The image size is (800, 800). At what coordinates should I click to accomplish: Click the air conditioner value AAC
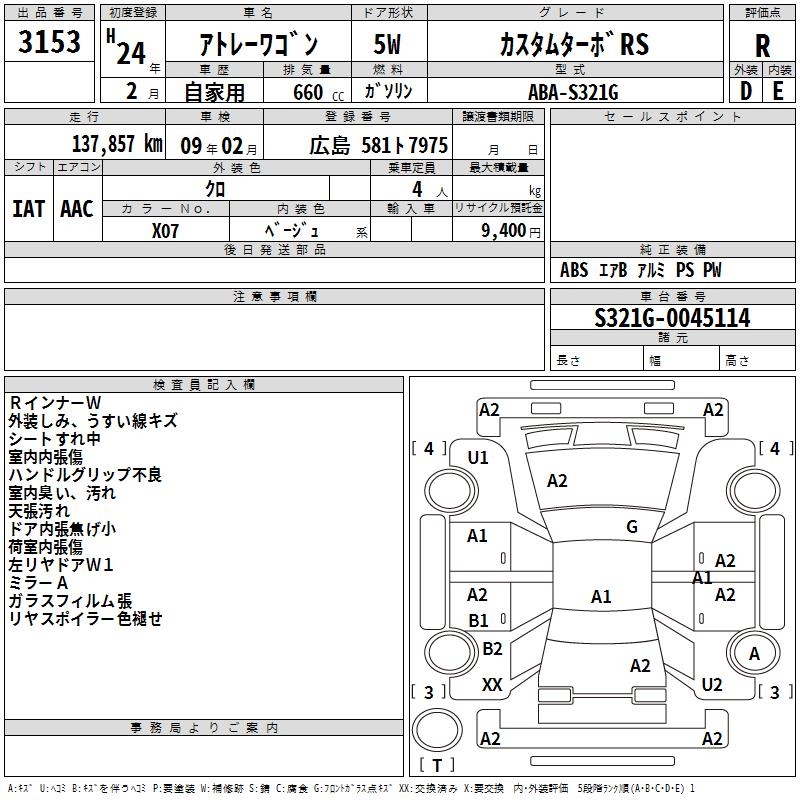77,209
